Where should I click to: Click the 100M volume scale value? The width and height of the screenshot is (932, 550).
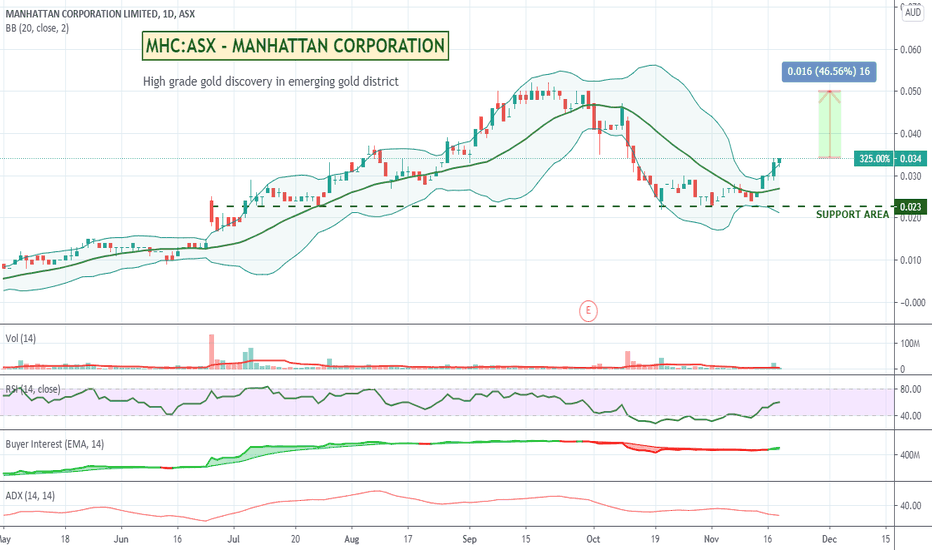coord(909,344)
